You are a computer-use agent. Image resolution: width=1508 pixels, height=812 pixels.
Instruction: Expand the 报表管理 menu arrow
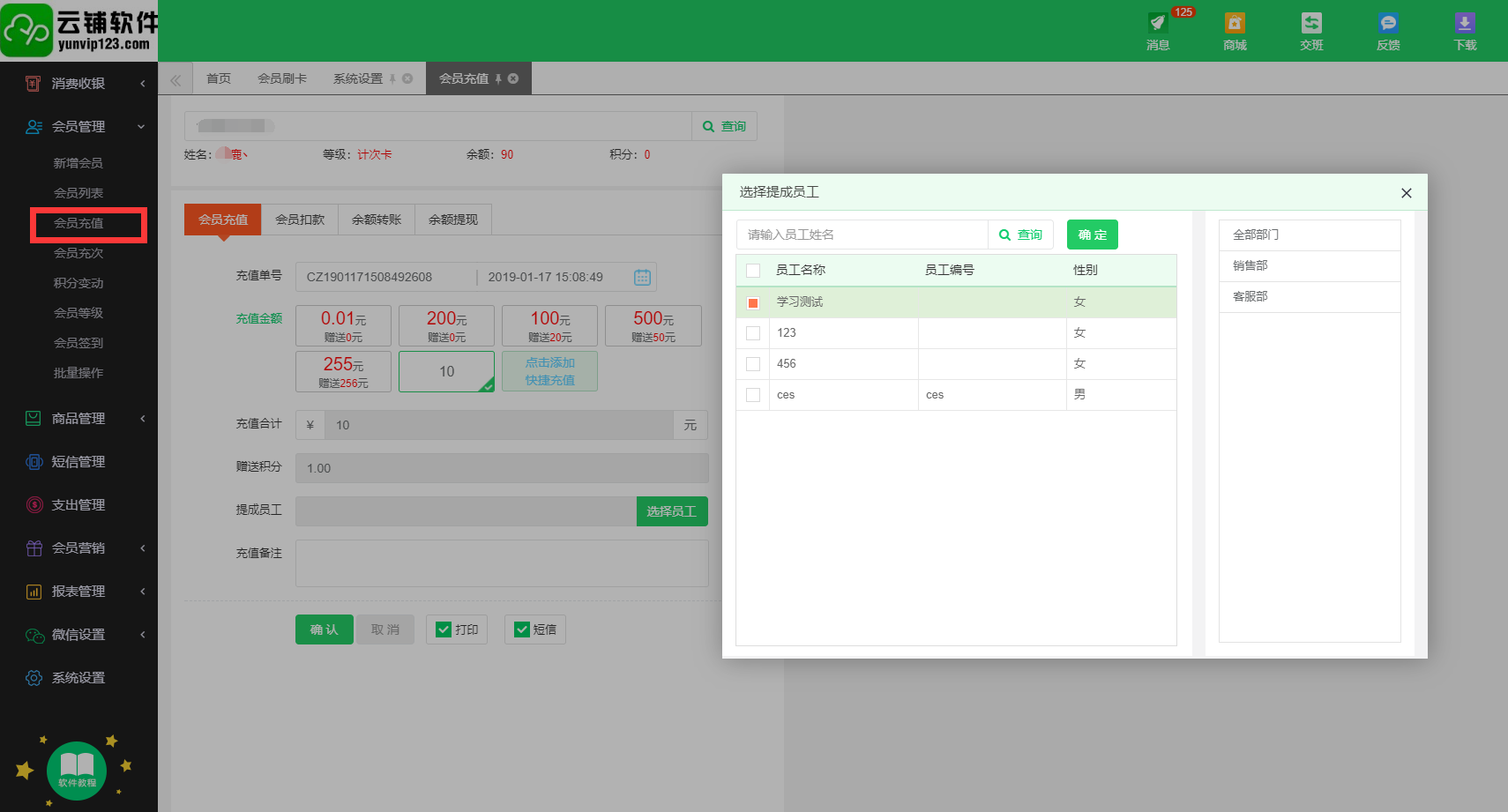tap(143, 592)
